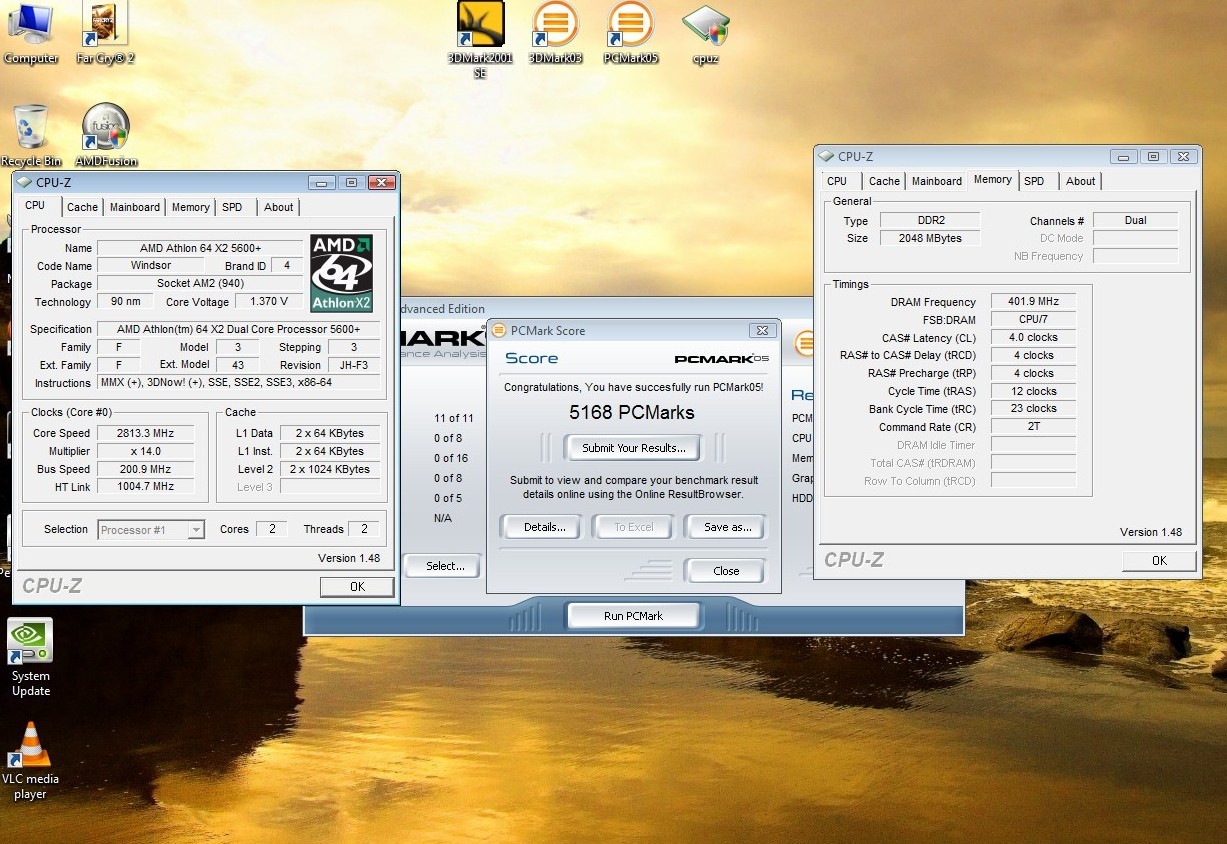Open the VLC media player shortcut
The height and width of the screenshot is (844, 1227).
tap(30, 760)
